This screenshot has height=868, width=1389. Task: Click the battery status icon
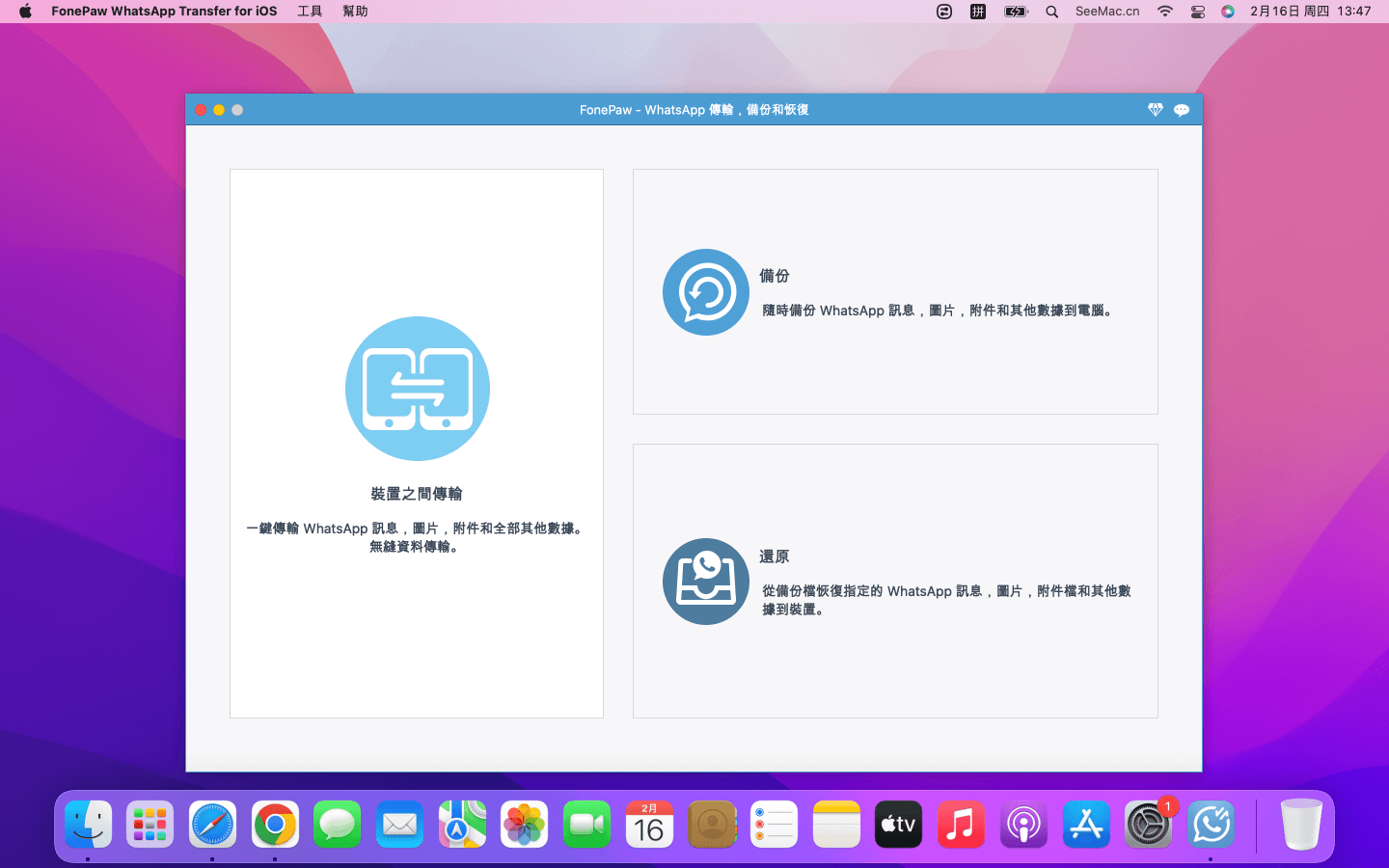click(1016, 12)
